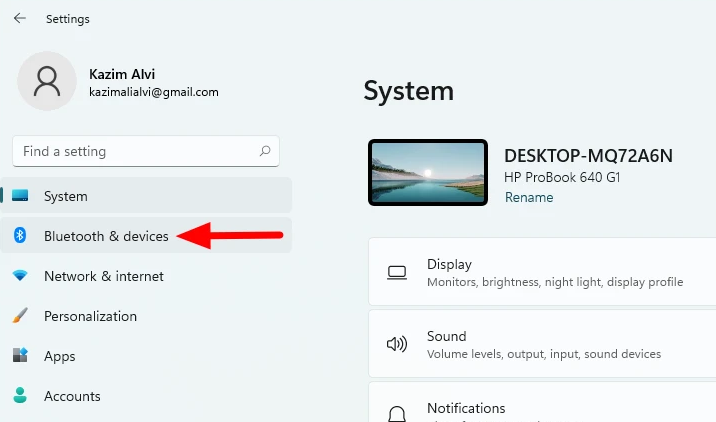Select System in the sidebar
The image size is (716, 422).
(x=146, y=195)
